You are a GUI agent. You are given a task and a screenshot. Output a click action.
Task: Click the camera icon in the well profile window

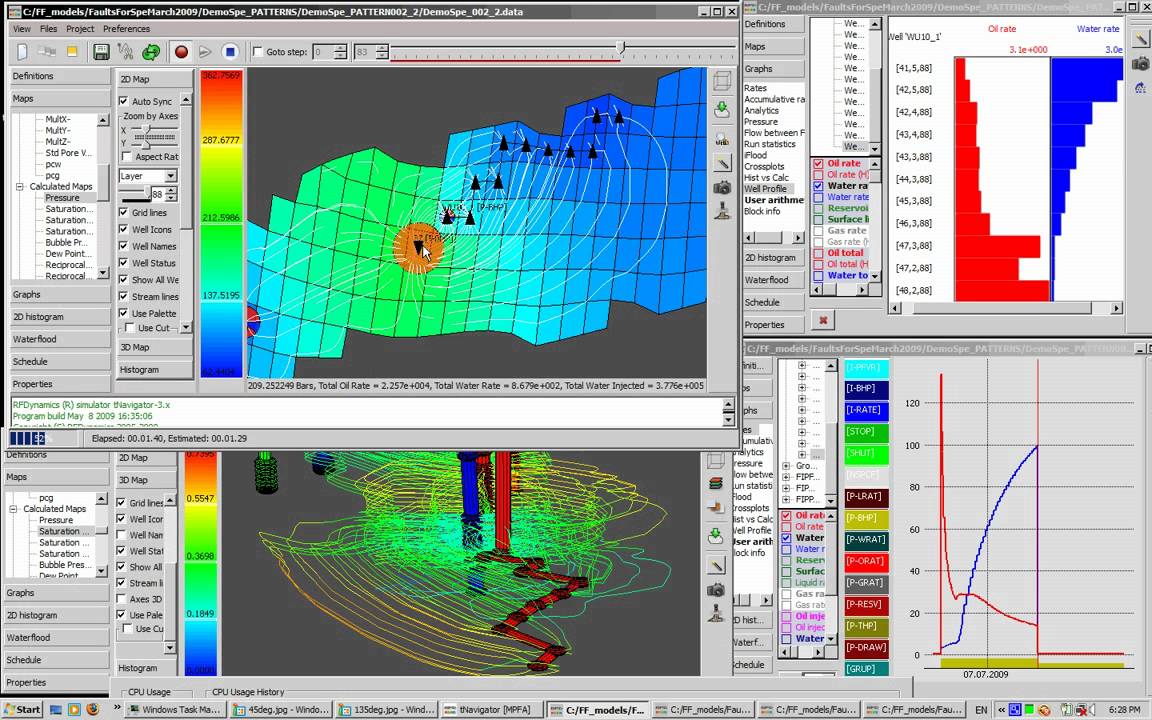point(1140,64)
